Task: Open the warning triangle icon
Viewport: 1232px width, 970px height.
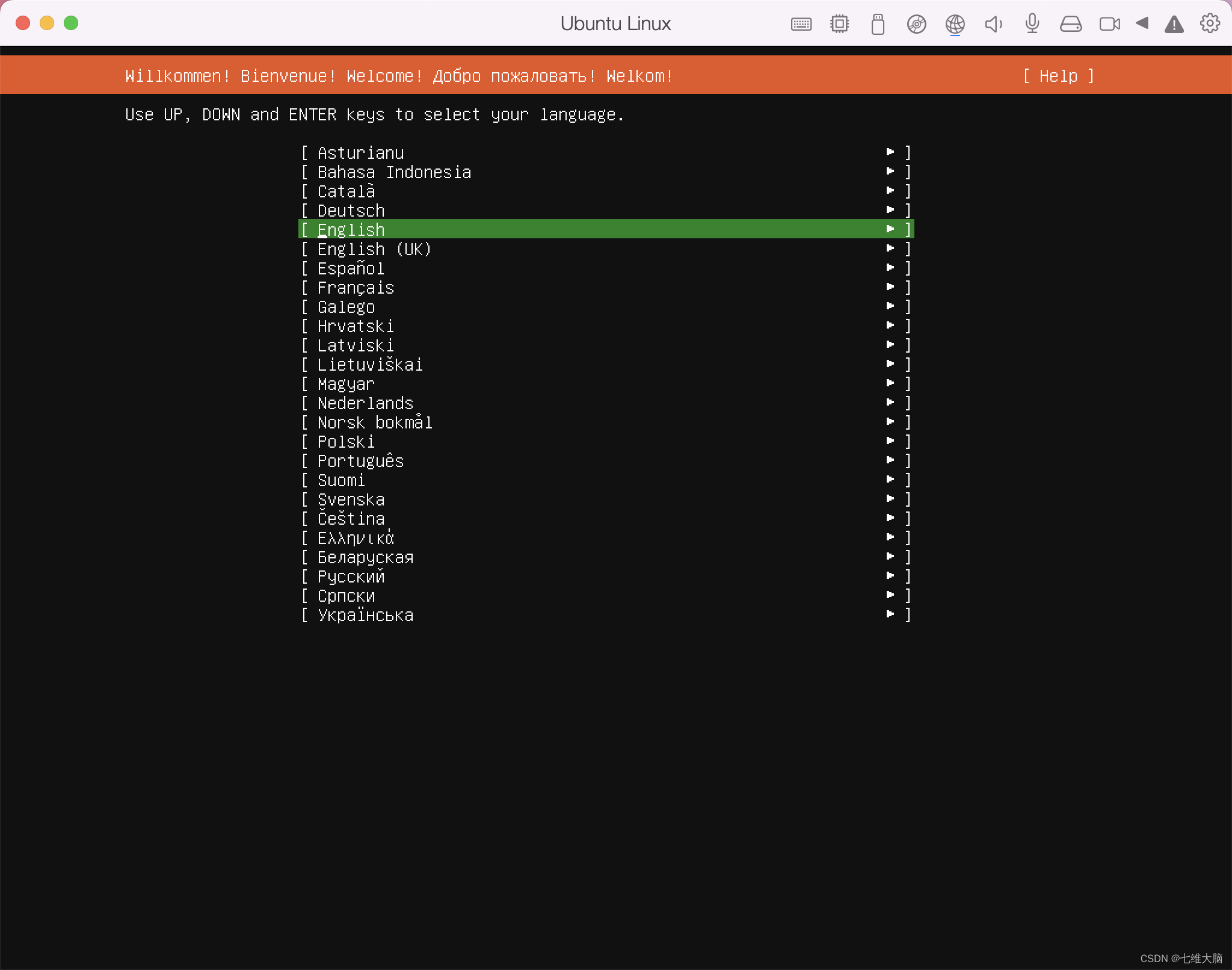Action: tap(1174, 24)
